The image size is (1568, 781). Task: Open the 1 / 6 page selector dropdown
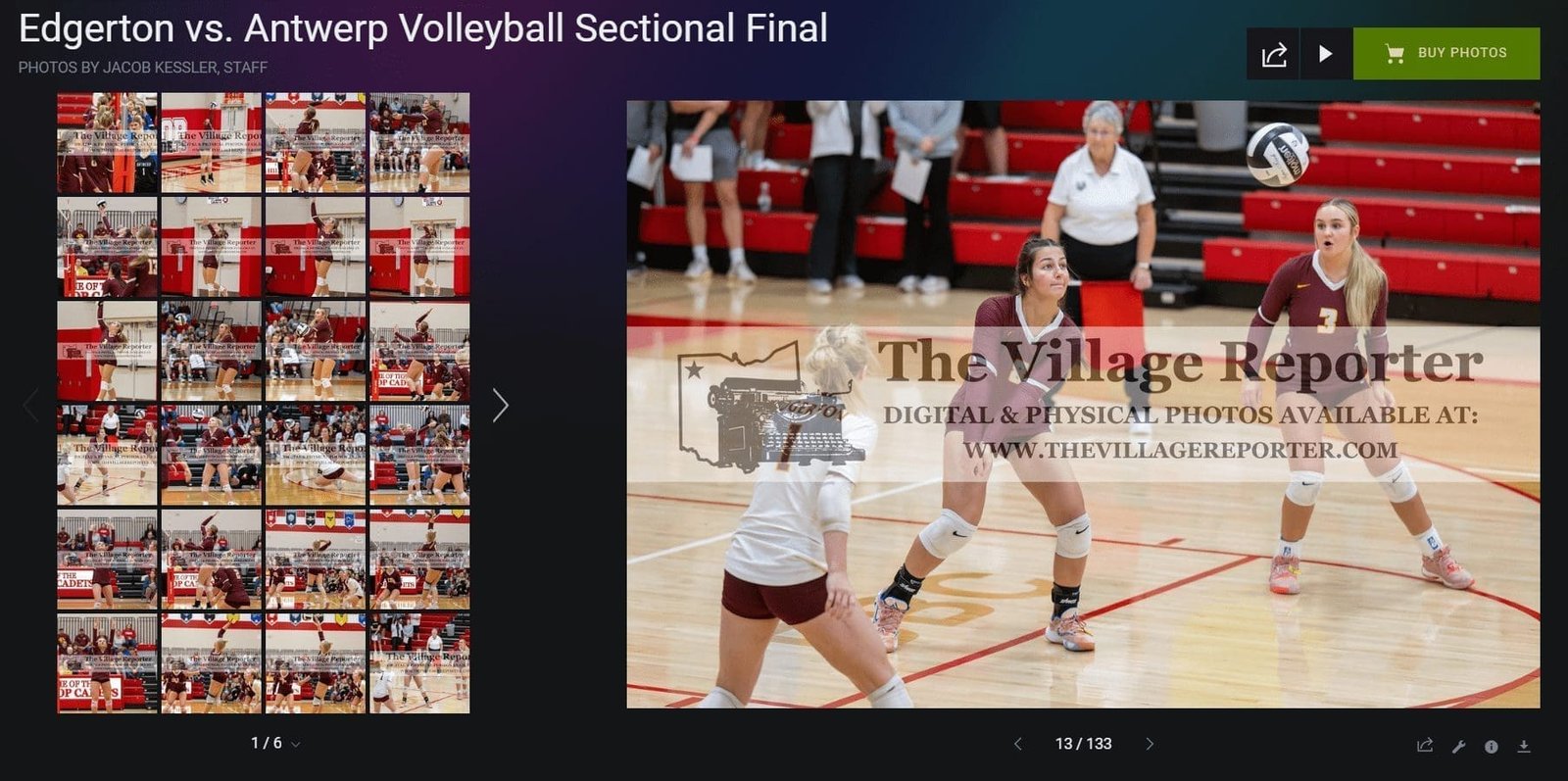click(274, 744)
